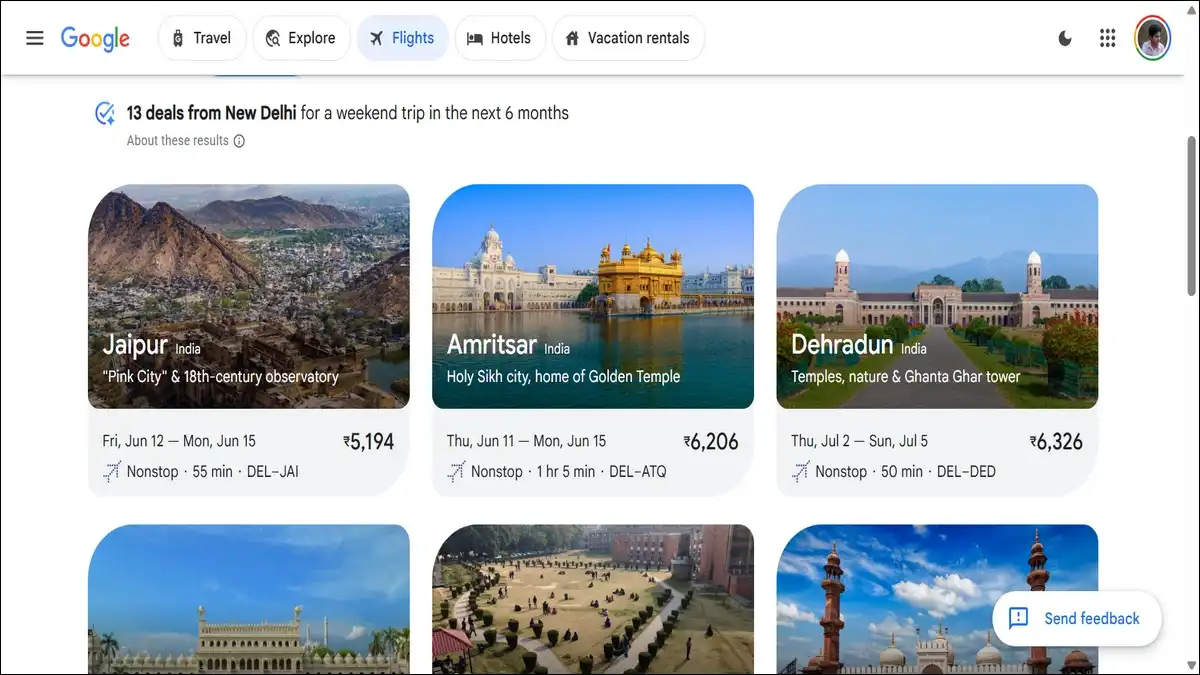Open About these results link

coord(178,141)
